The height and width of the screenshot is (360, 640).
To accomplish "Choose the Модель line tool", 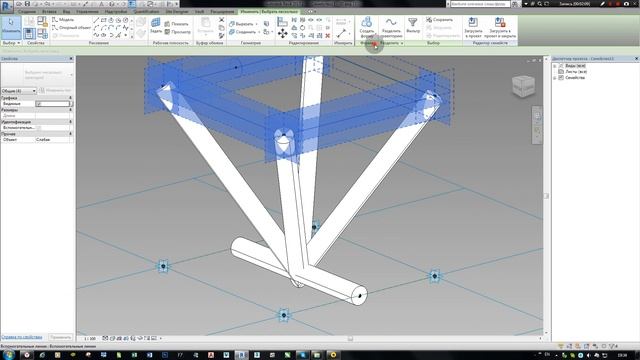I will [63, 20].
